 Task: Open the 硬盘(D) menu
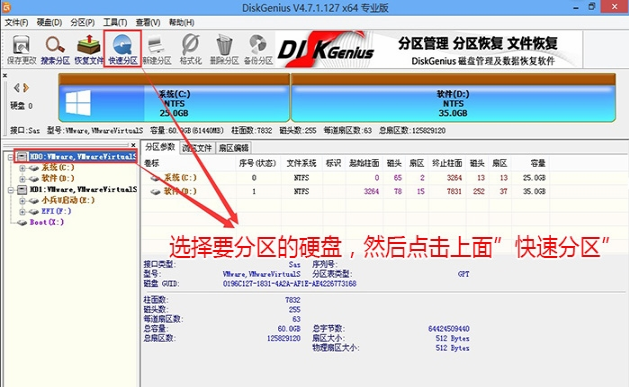pyautogui.click(x=49, y=22)
